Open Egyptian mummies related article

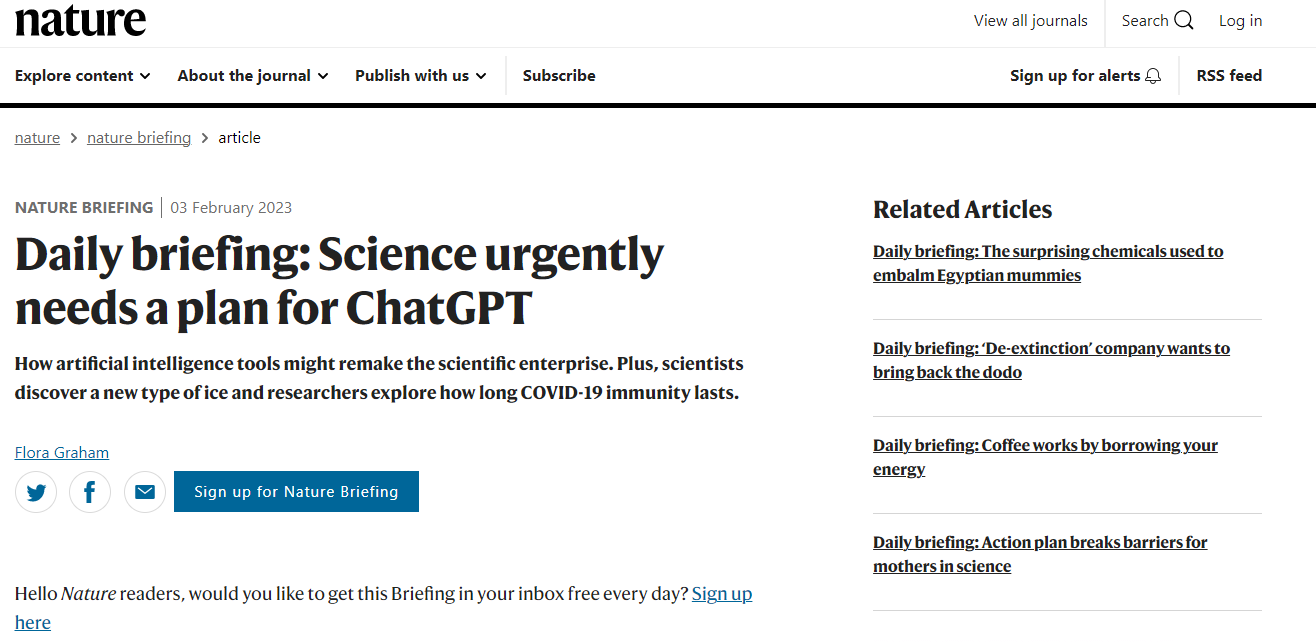point(1048,263)
